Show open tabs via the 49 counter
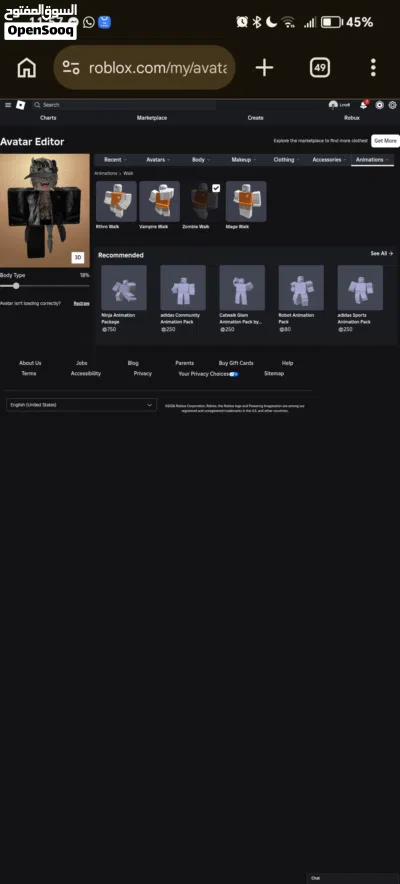This screenshot has height=884, width=400. (x=319, y=68)
